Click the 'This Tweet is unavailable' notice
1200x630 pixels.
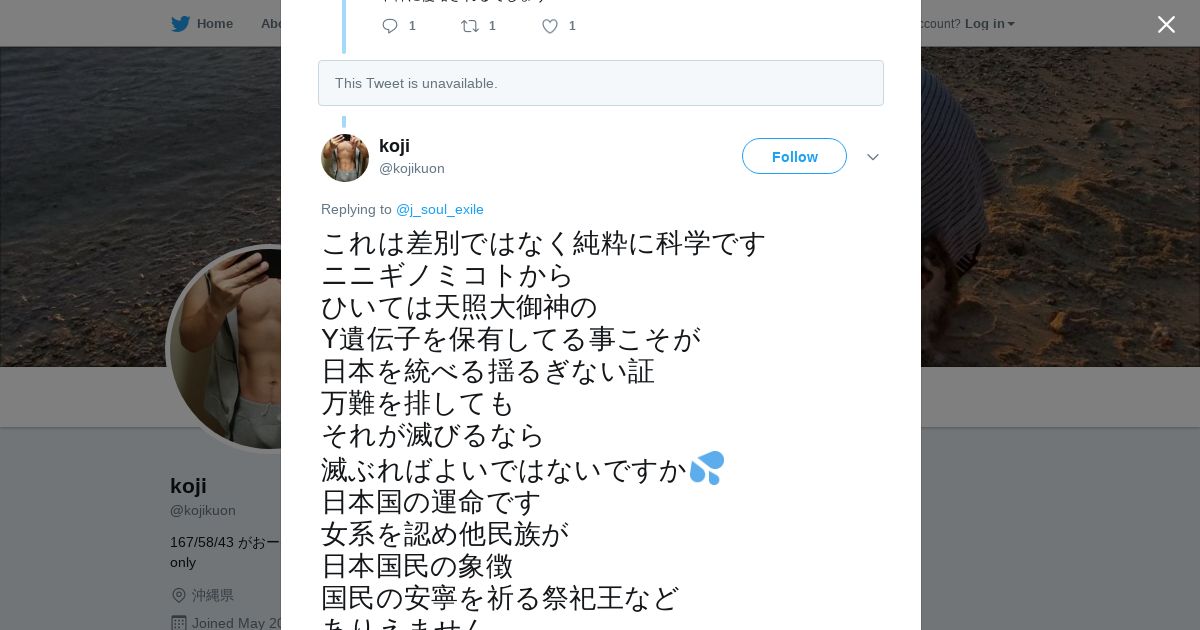pos(600,83)
